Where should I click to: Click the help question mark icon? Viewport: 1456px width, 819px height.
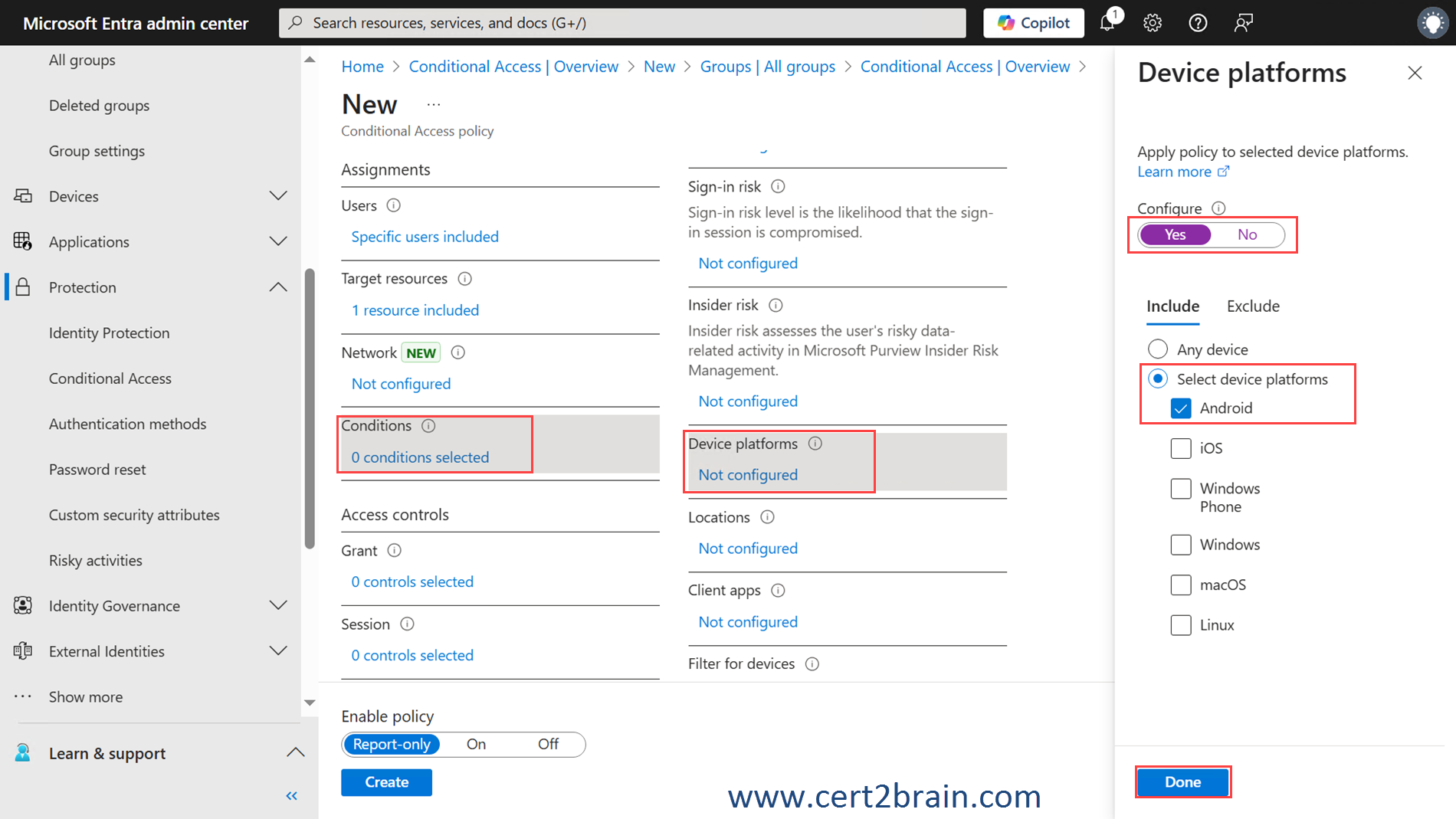(x=1198, y=23)
